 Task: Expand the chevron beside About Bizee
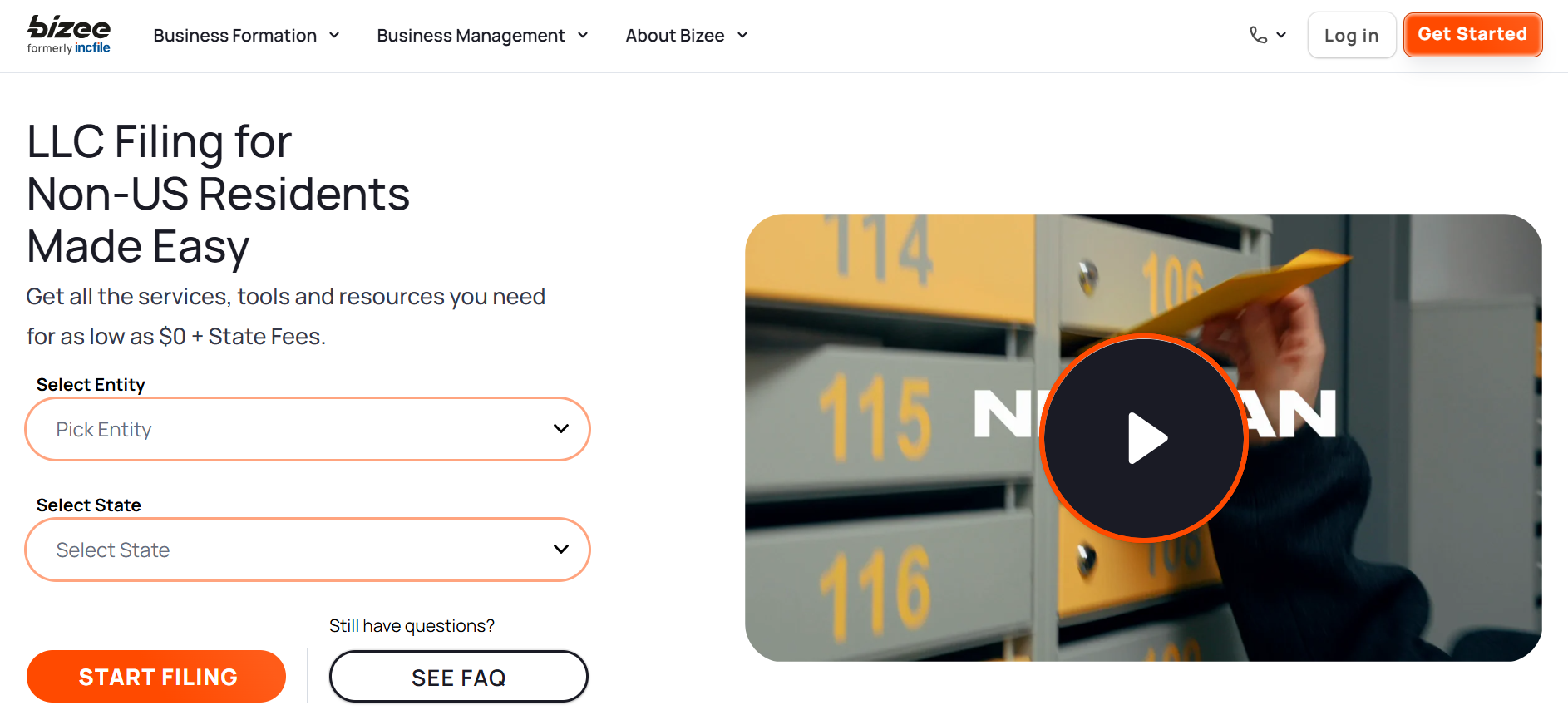point(742,35)
